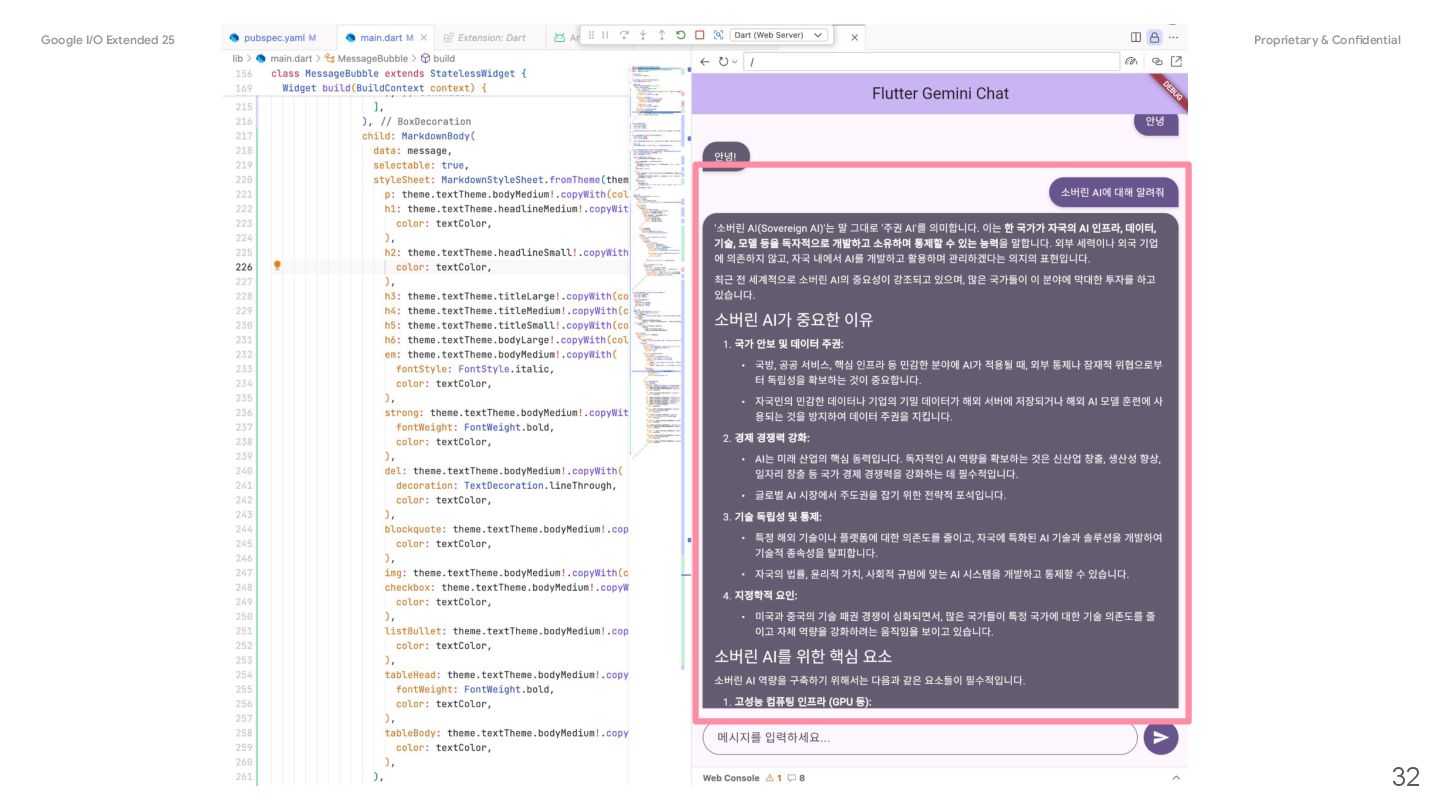Open the editor More Actions ellipsis

1173,38
